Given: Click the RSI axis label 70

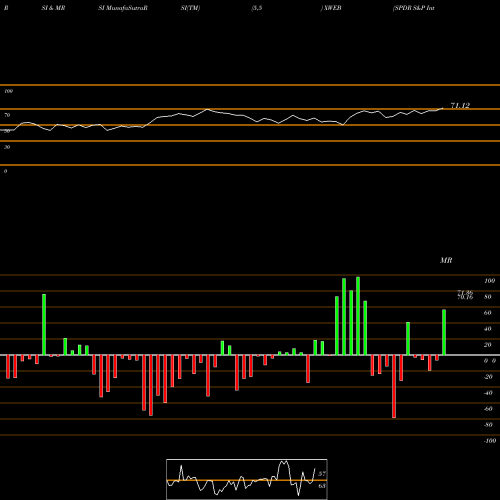Looking at the screenshot, I should pyautogui.click(x=7, y=115).
